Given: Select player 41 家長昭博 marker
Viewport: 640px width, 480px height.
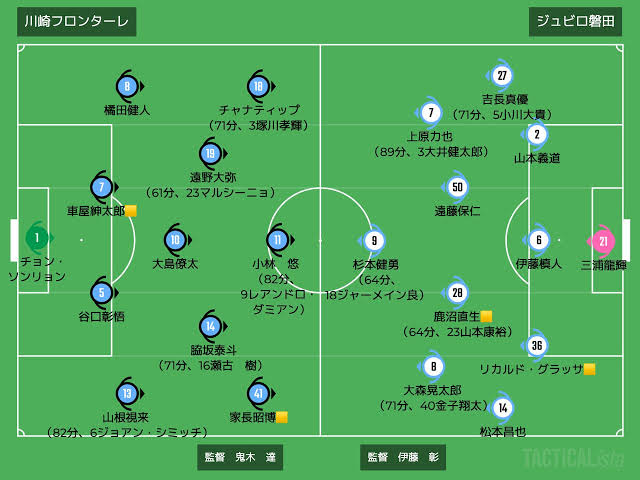Looking at the screenshot, I should click(258, 393).
